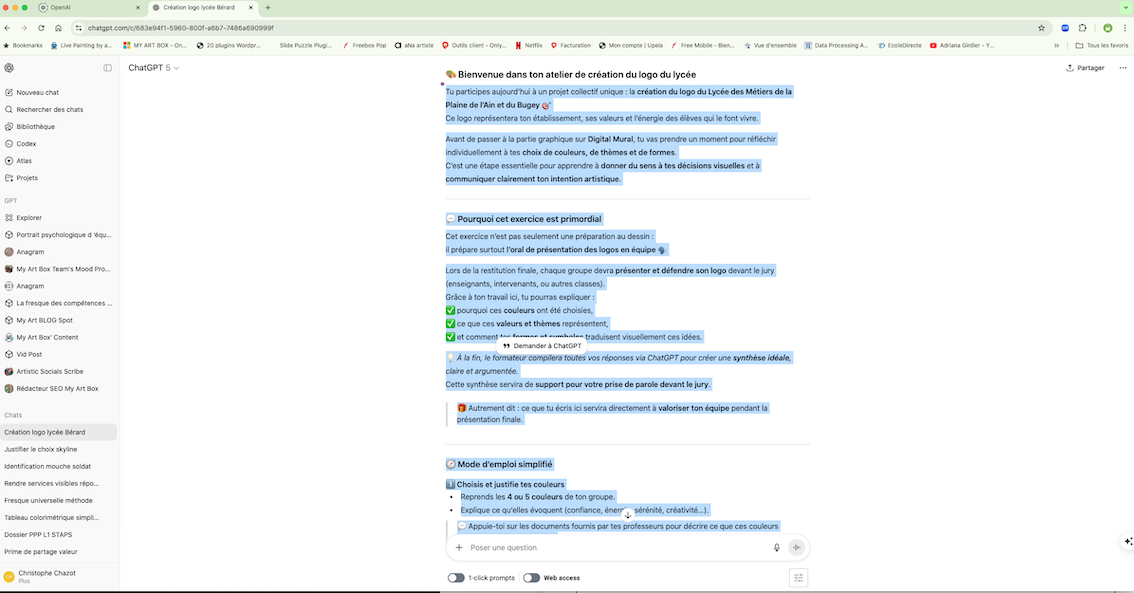
Task: Open Codex from the sidebar
Action: pos(27,144)
